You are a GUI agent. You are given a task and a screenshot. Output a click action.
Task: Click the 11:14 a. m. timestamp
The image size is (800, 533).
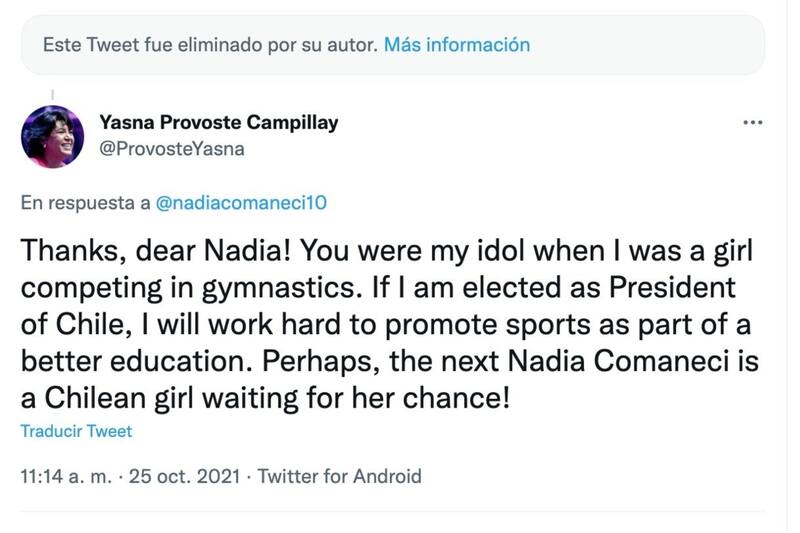[66, 476]
